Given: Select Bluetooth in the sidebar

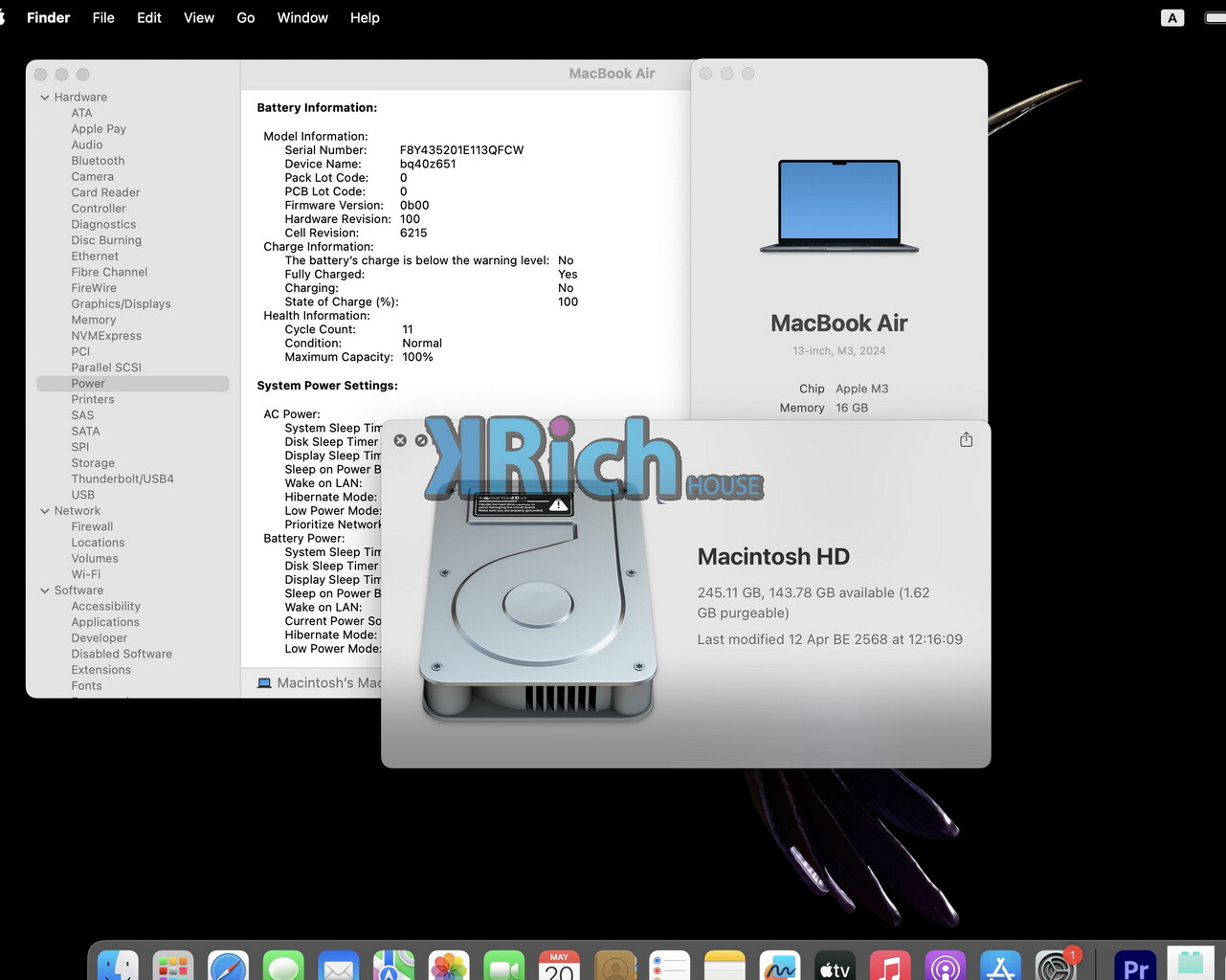Looking at the screenshot, I should (x=98, y=161).
